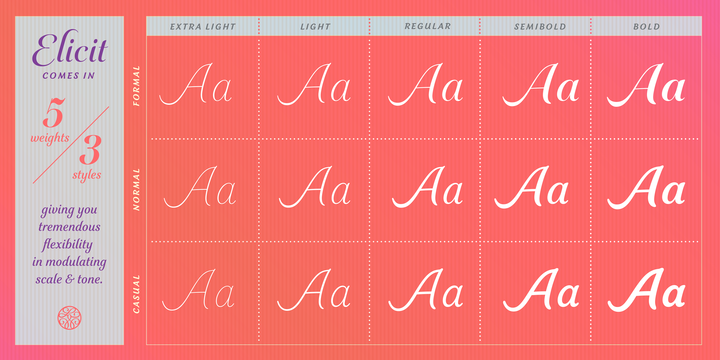
Task: Click the word 'weights'
Action: 50,138
